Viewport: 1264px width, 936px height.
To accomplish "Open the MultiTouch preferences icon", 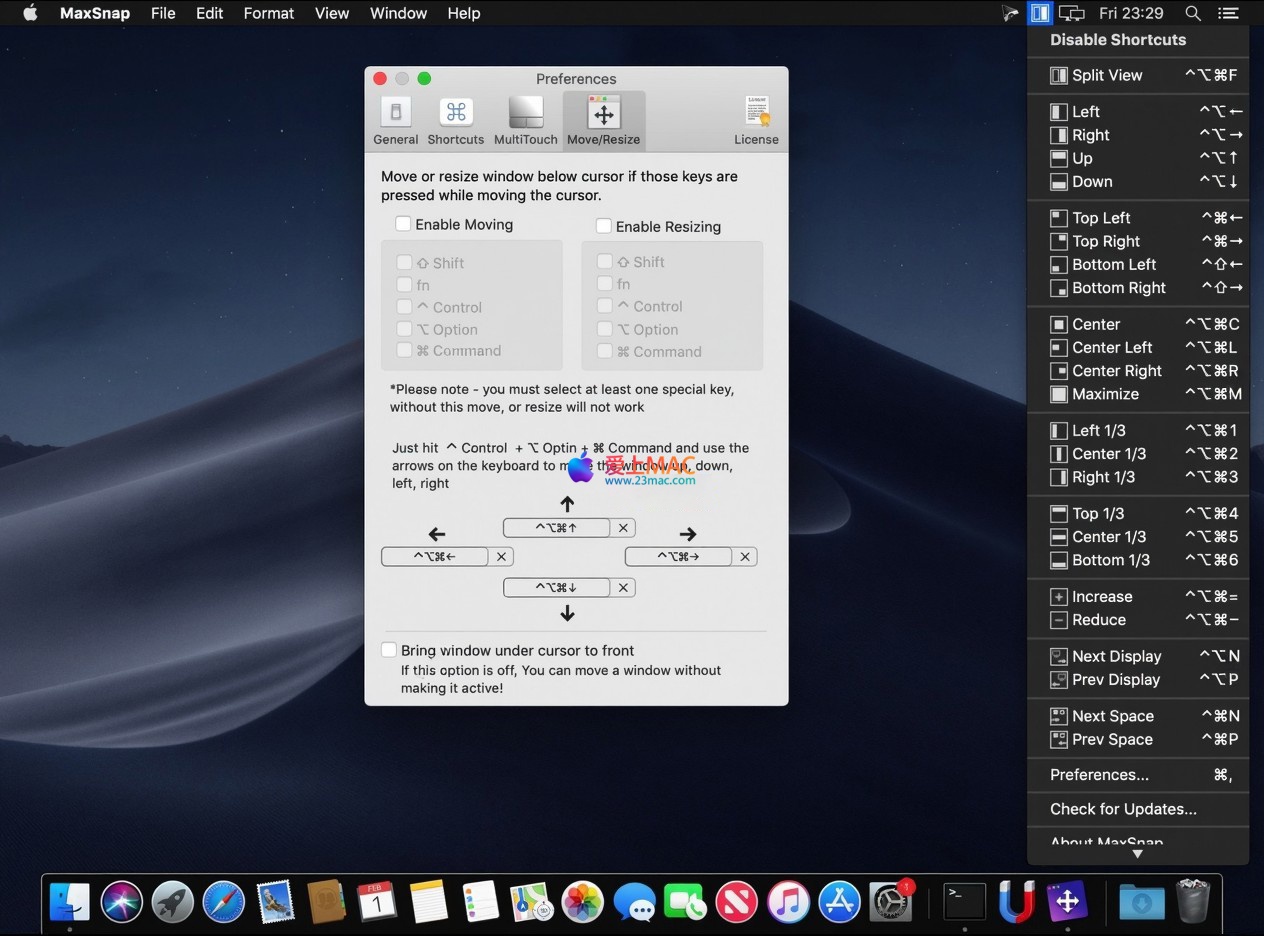I will (525, 113).
